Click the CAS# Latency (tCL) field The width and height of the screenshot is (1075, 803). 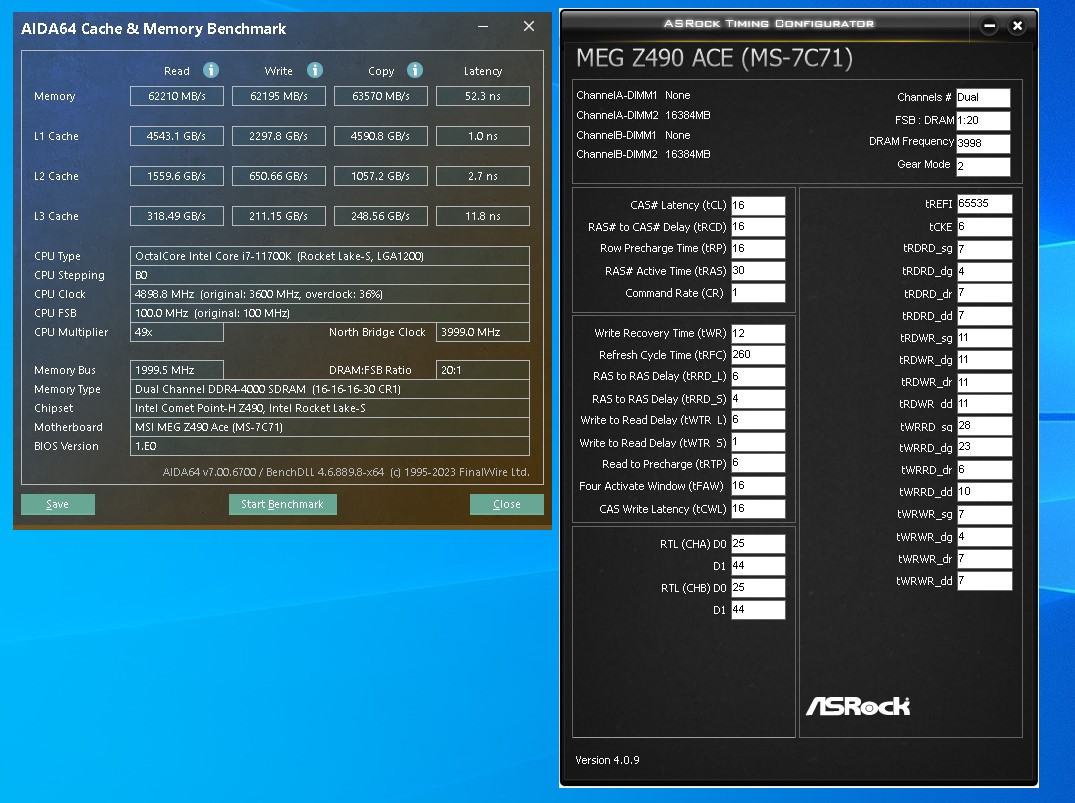758,205
